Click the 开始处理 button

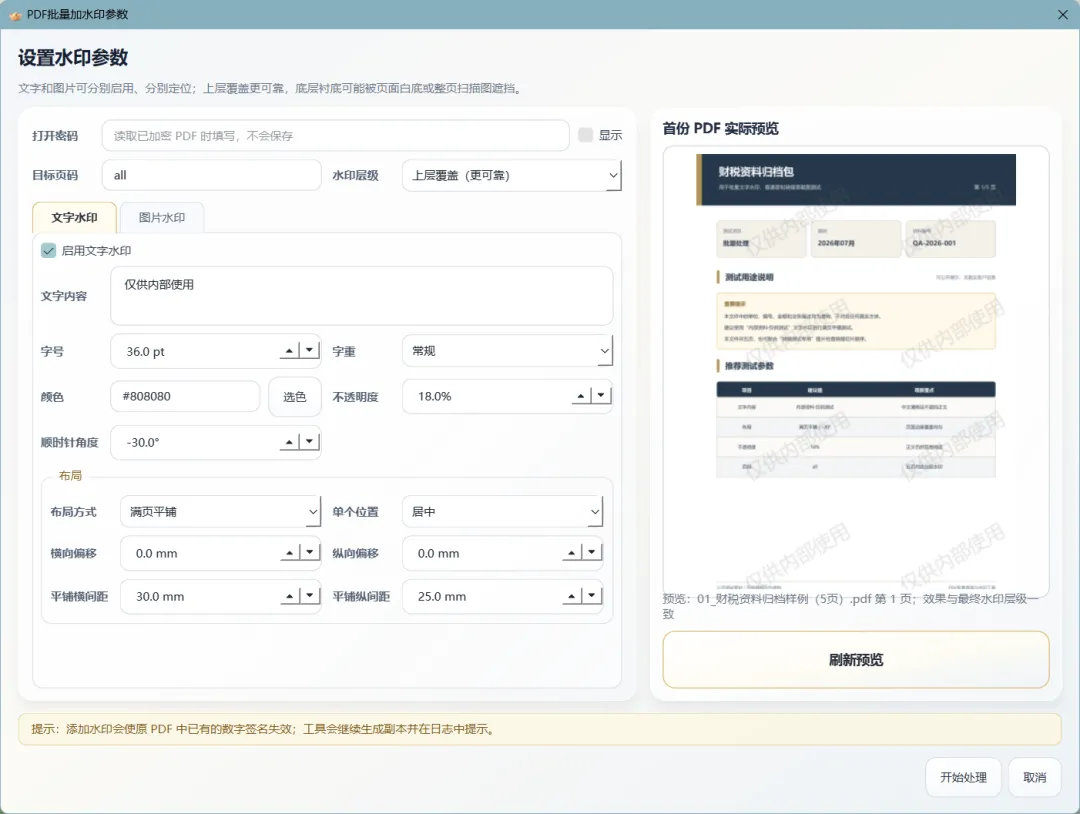963,778
